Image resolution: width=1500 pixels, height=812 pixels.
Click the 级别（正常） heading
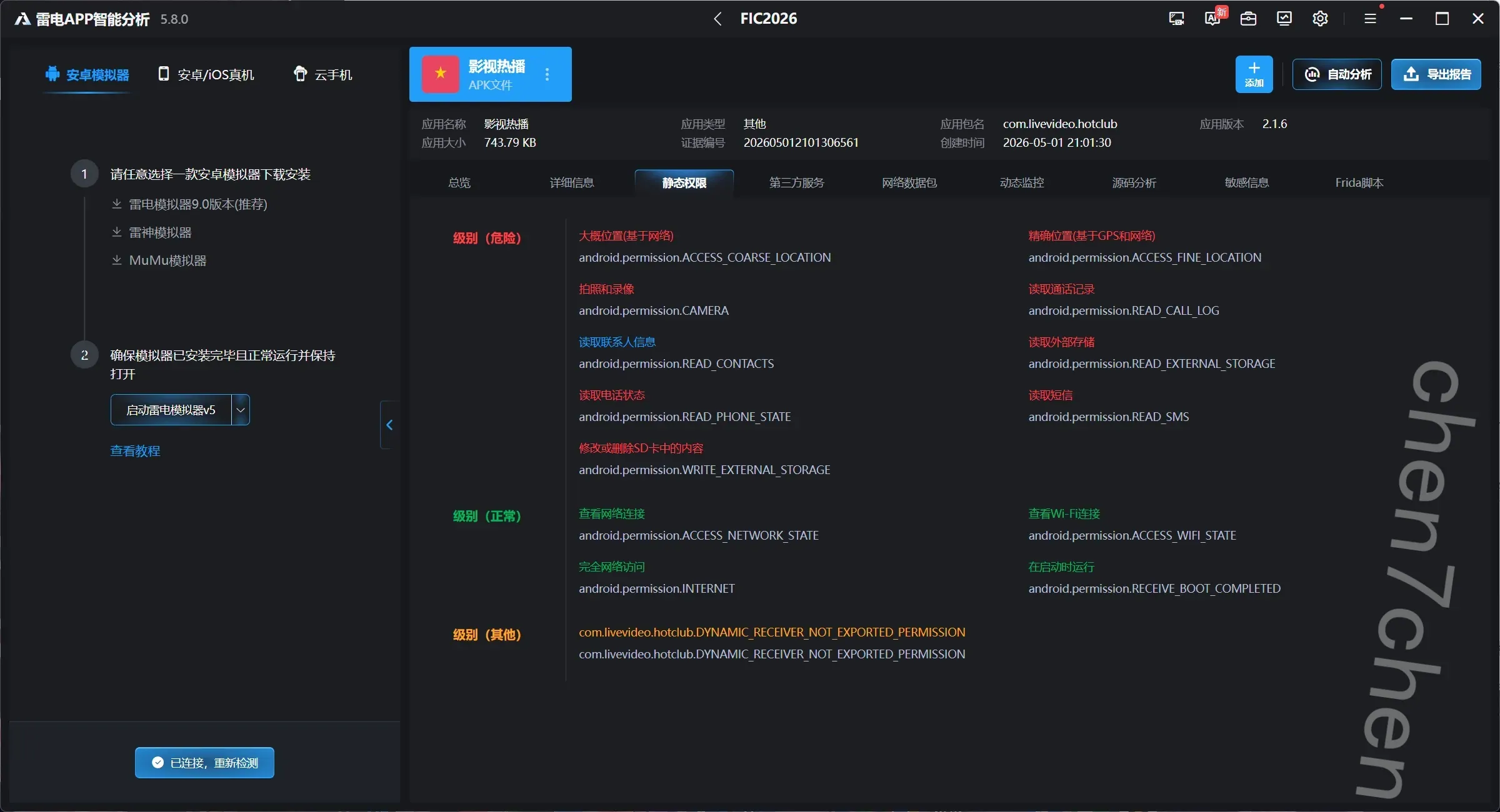click(487, 516)
